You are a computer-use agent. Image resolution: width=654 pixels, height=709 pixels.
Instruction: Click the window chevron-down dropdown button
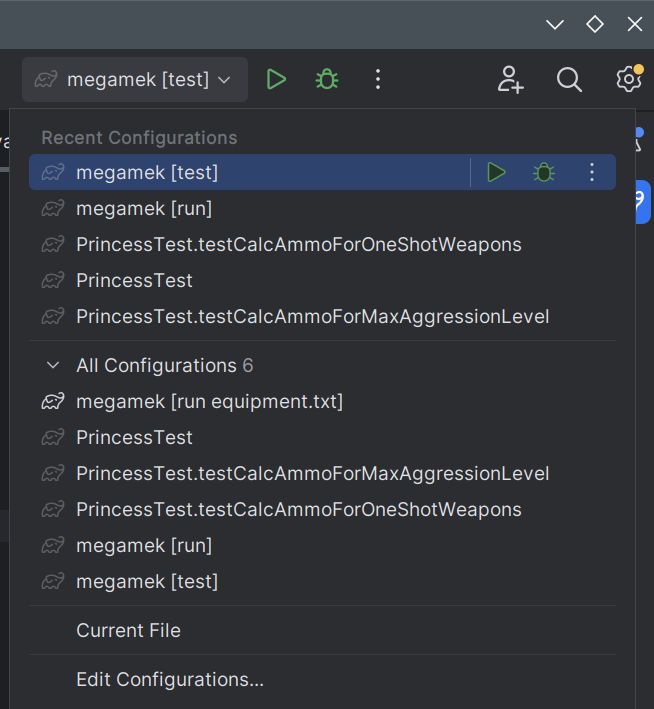click(x=555, y=24)
